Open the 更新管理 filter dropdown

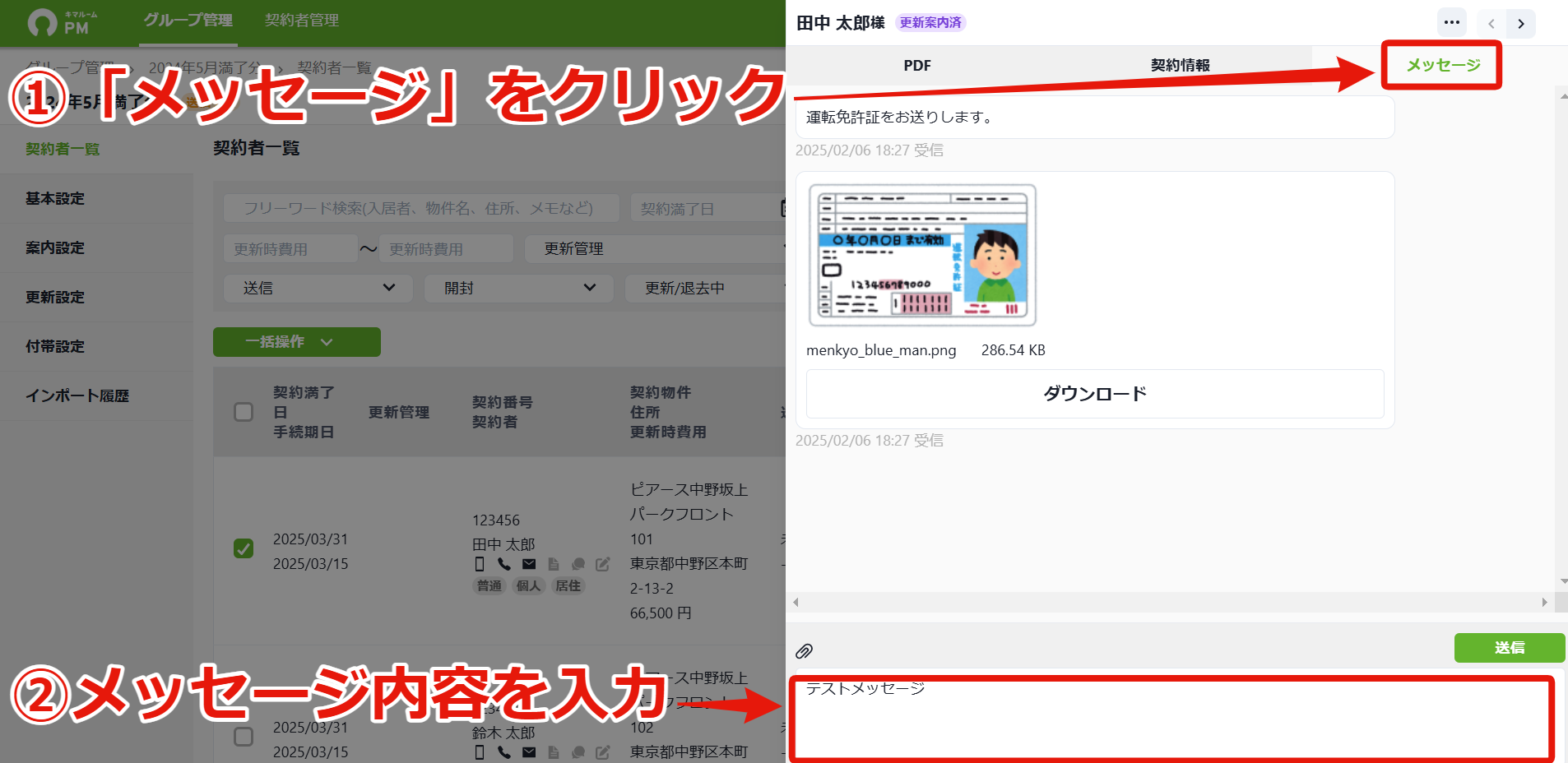point(656,248)
